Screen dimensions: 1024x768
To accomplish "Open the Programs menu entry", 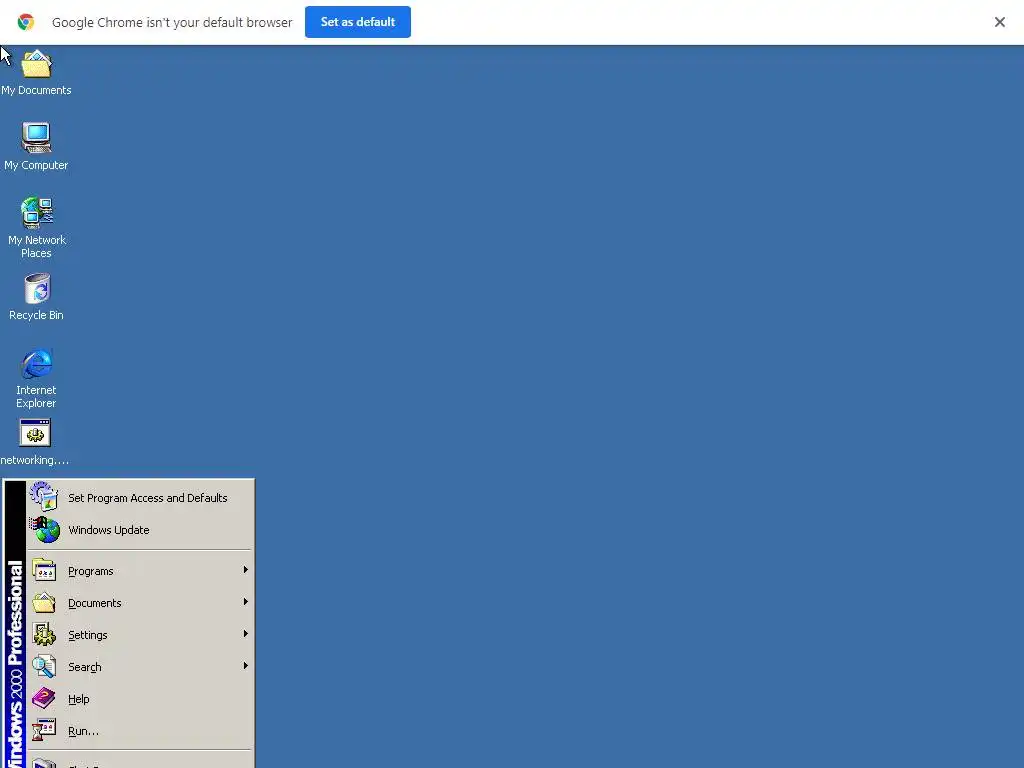I will pyautogui.click(x=140, y=570).
